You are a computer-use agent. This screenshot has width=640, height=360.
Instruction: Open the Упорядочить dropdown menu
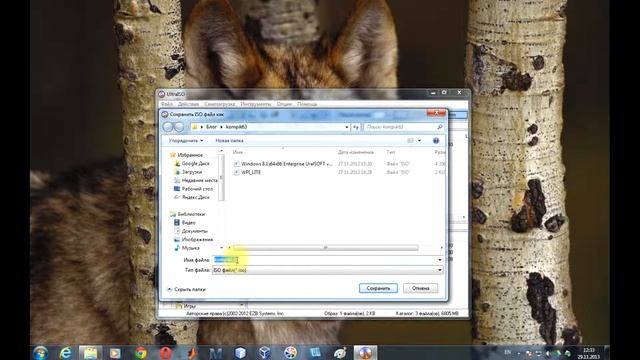(186, 140)
